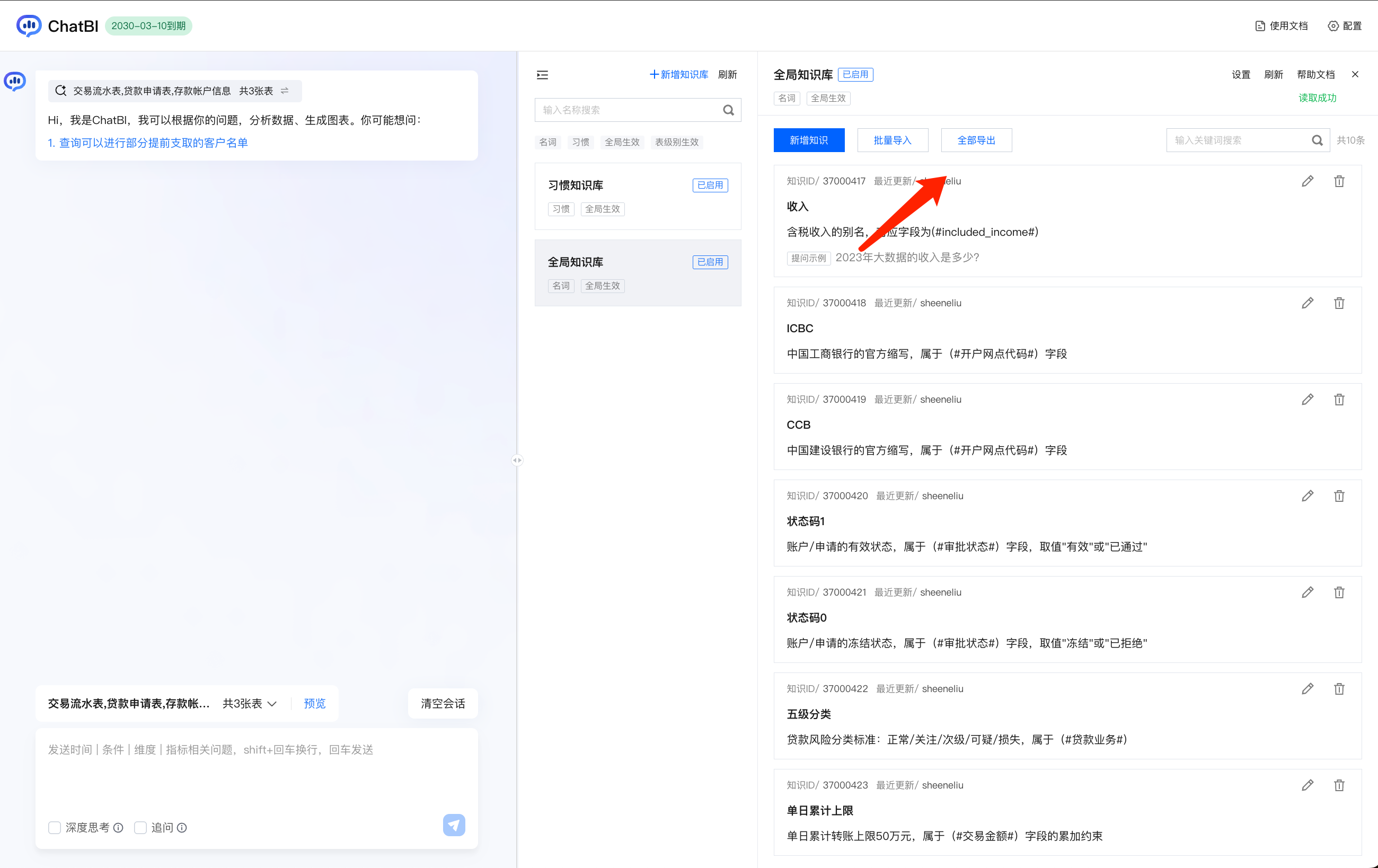The width and height of the screenshot is (1378, 868).
Task: Click the search icon in name search box
Action: tap(728, 110)
